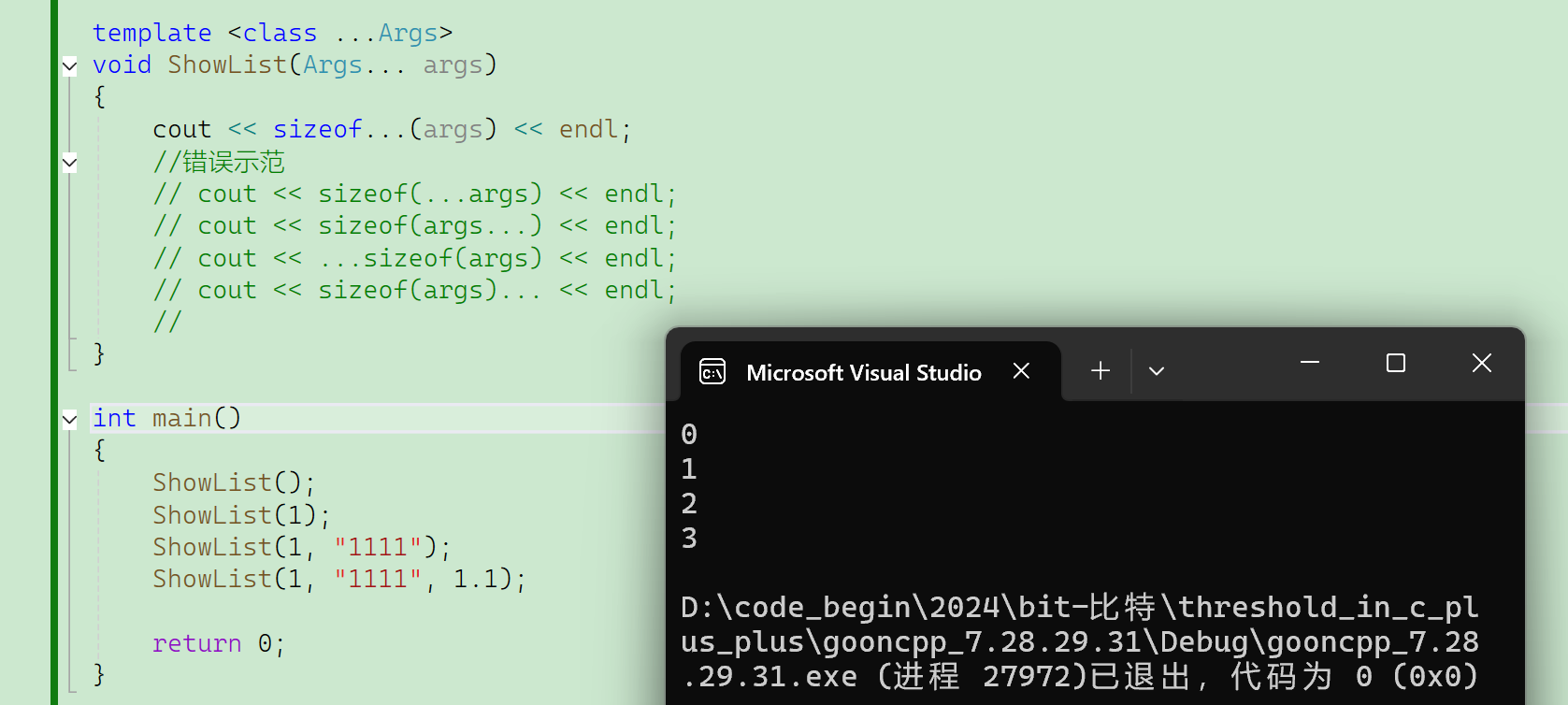The image size is (1568, 705).
Task: Click console output line '0'
Action: (689, 435)
